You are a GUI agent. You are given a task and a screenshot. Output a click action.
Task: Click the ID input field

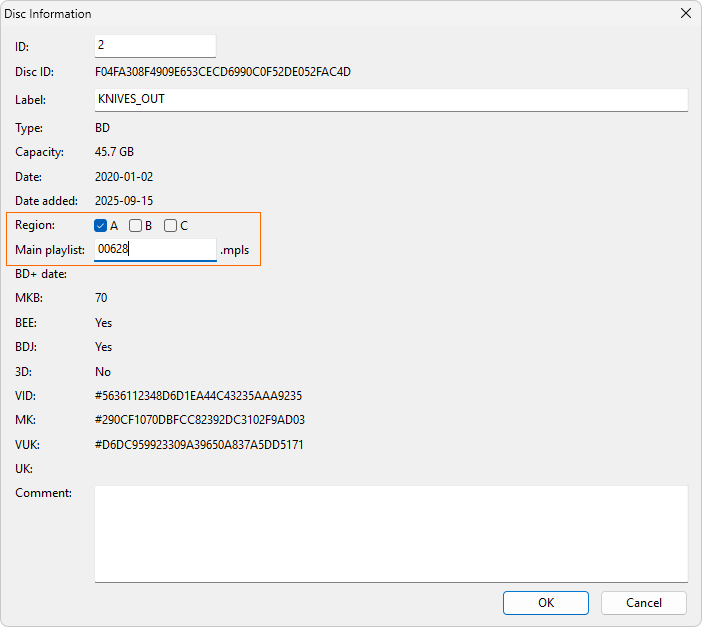coord(155,46)
